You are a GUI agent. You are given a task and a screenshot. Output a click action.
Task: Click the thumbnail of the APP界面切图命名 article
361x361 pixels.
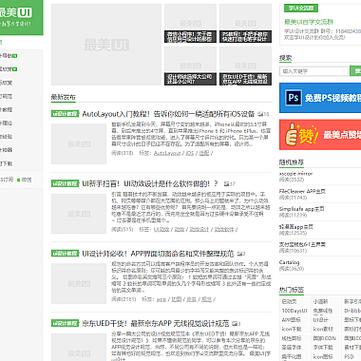coord(79,283)
